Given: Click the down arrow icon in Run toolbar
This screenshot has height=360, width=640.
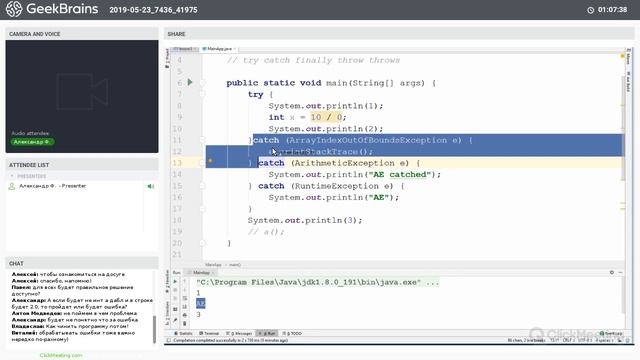Looking at the screenshot, I should tap(184, 290).
